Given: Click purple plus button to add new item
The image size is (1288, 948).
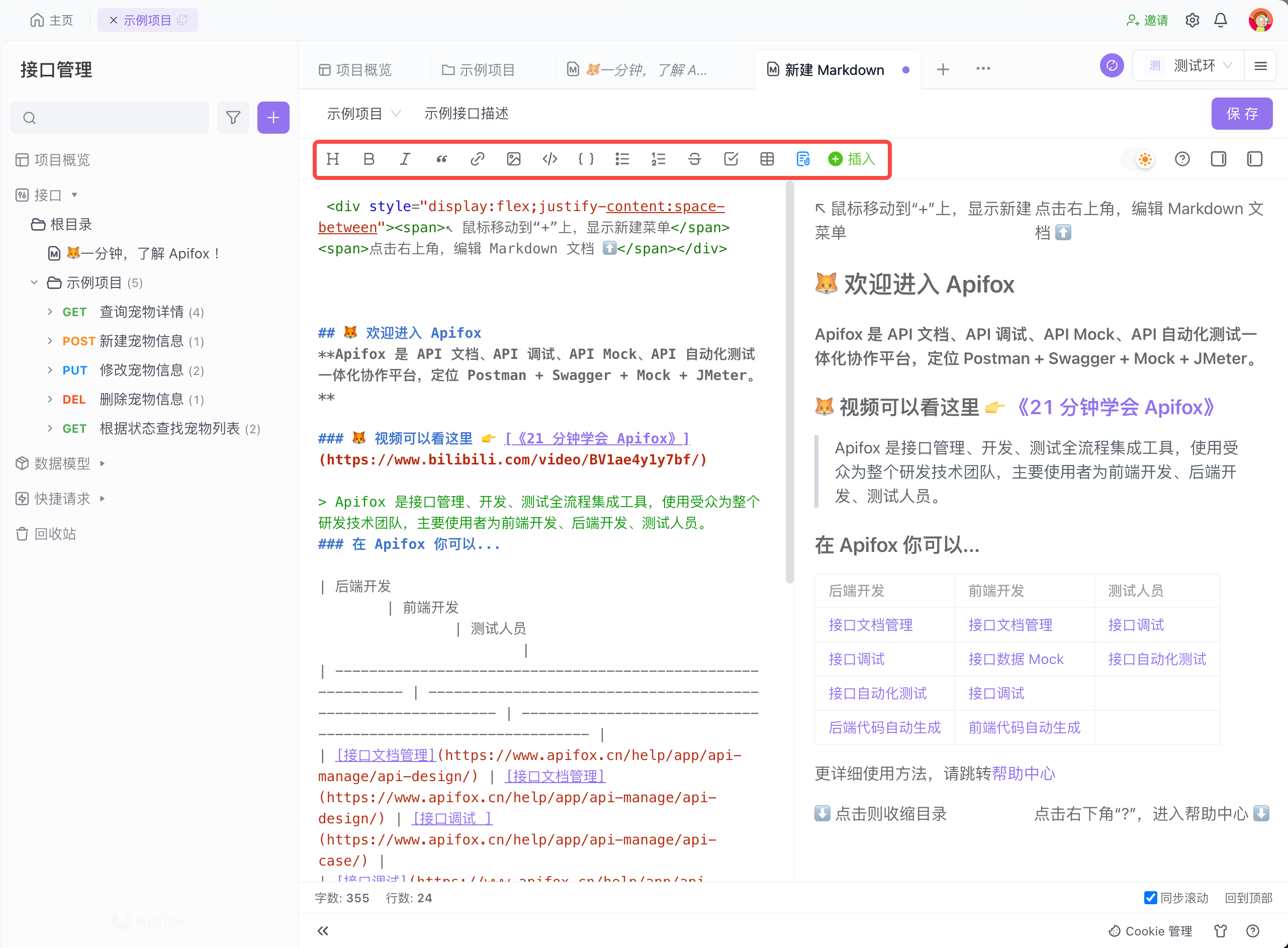Looking at the screenshot, I should click(273, 118).
